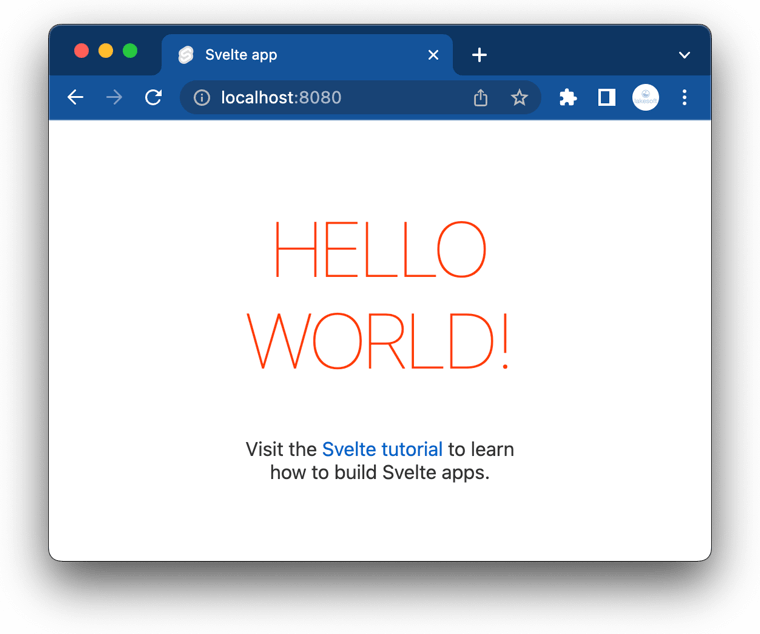Screen dimensions: 760x634
Task: Click the 'how to build Svelte apps.' text
Action: 380,473
